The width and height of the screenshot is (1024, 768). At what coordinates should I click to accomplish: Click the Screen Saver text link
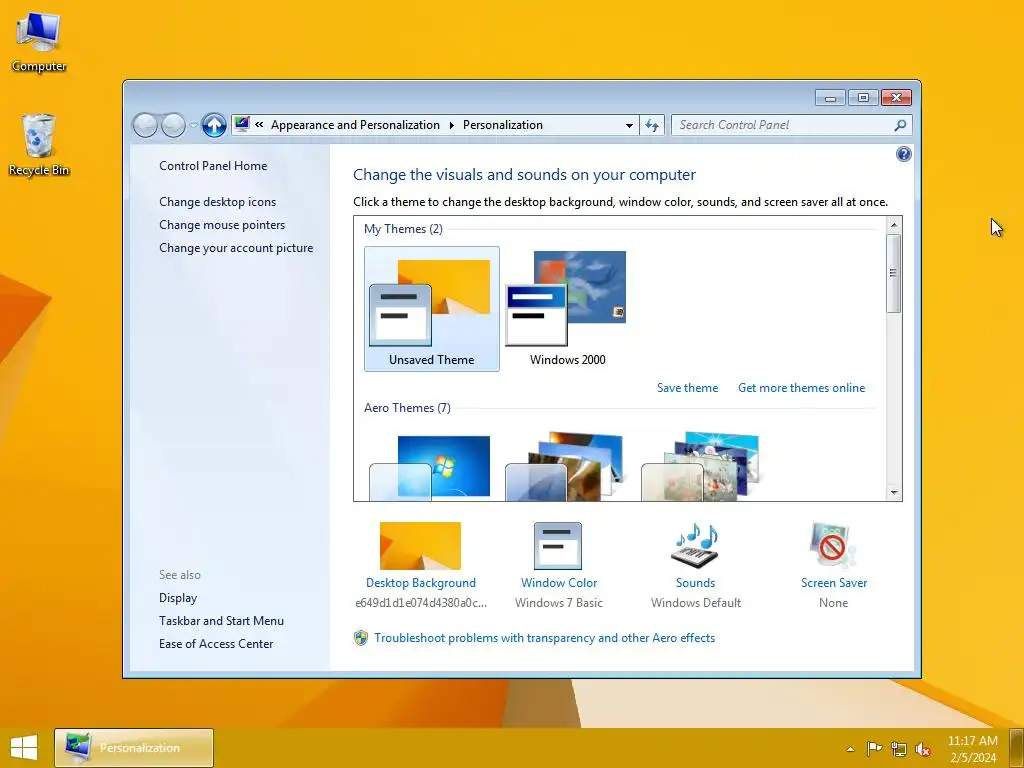tap(834, 583)
